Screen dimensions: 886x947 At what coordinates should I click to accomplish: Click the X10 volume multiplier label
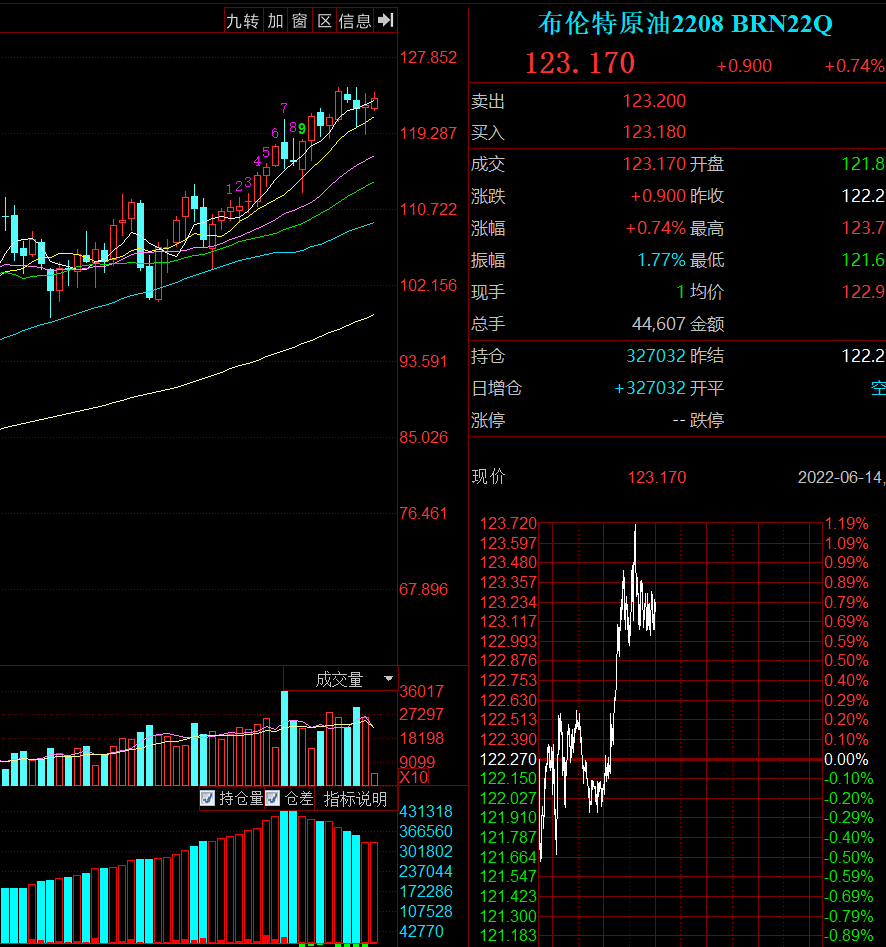[413, 777]
